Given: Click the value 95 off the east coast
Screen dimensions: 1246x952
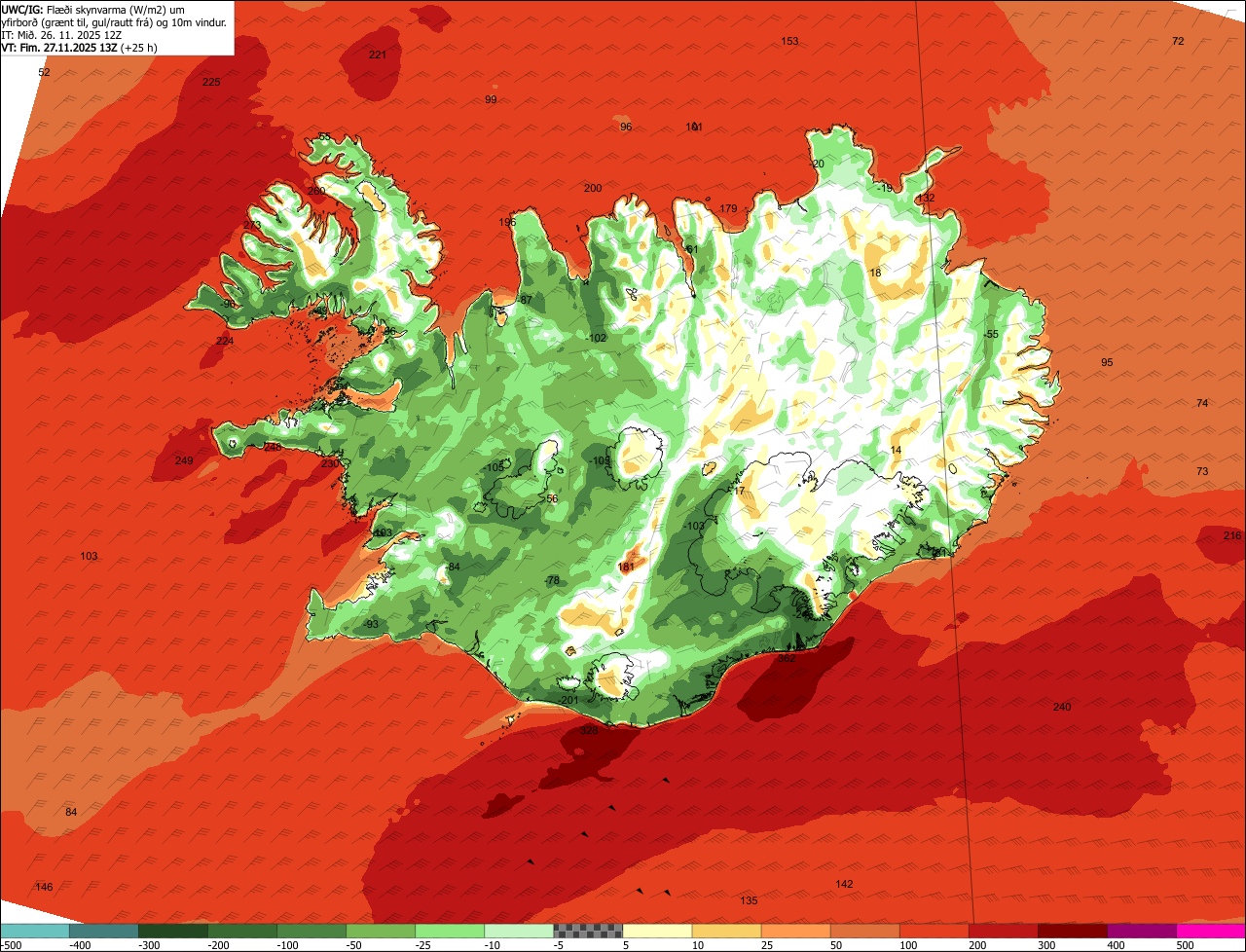Looking at the screenshot, I should click(x=1107, y=362).
